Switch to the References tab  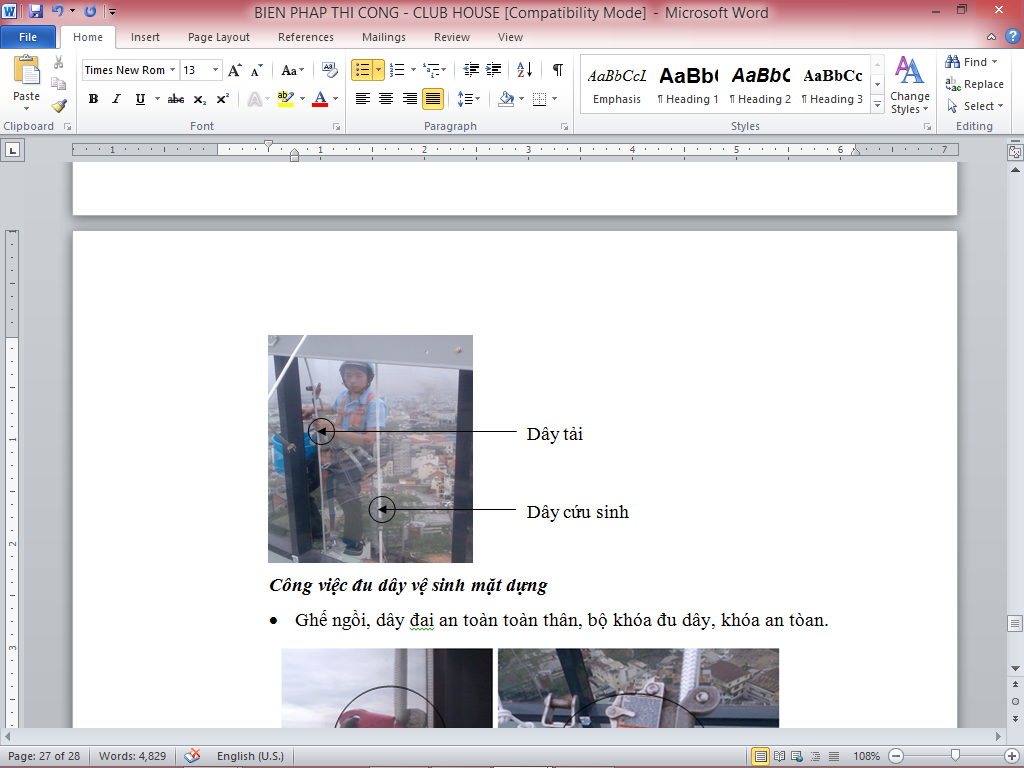point(306,37)
